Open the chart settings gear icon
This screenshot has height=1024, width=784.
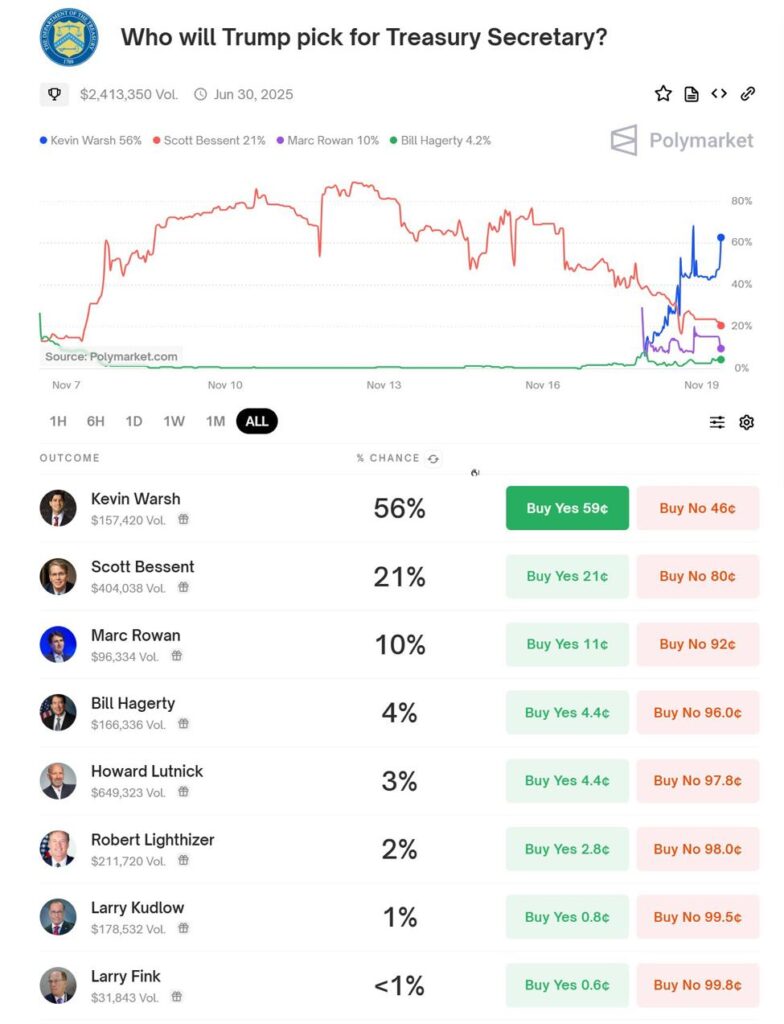(x=747, y=423)
